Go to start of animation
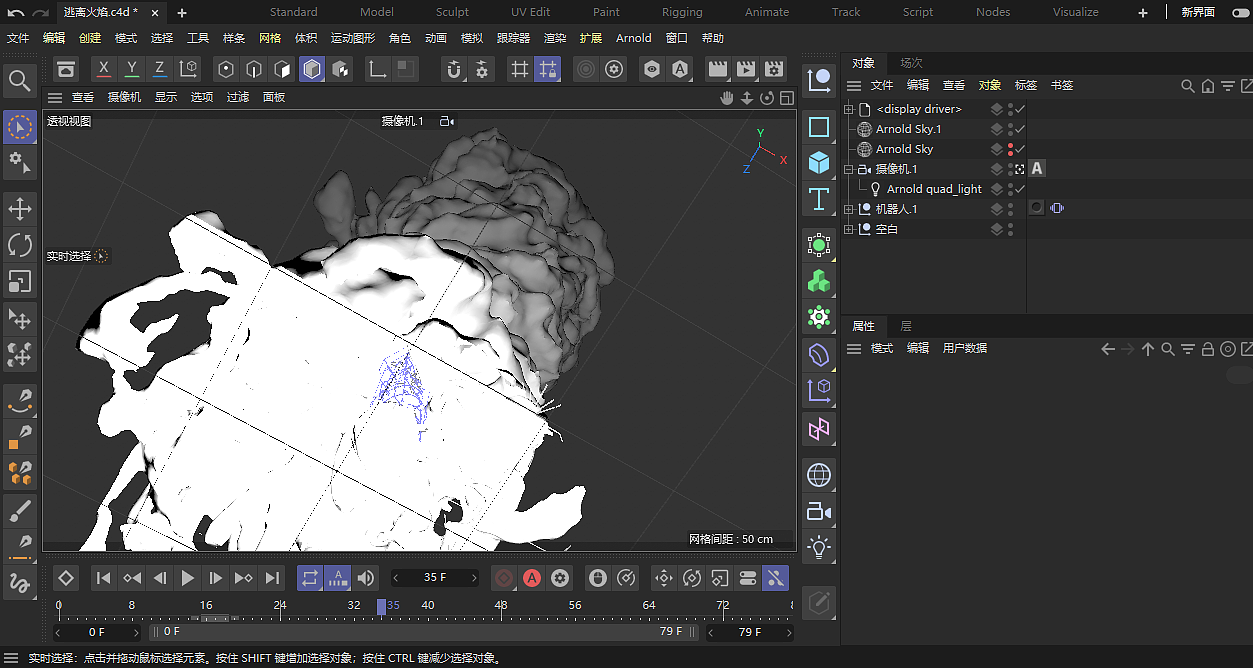This screenshot has width=1253, height=668. coord(103,578)
